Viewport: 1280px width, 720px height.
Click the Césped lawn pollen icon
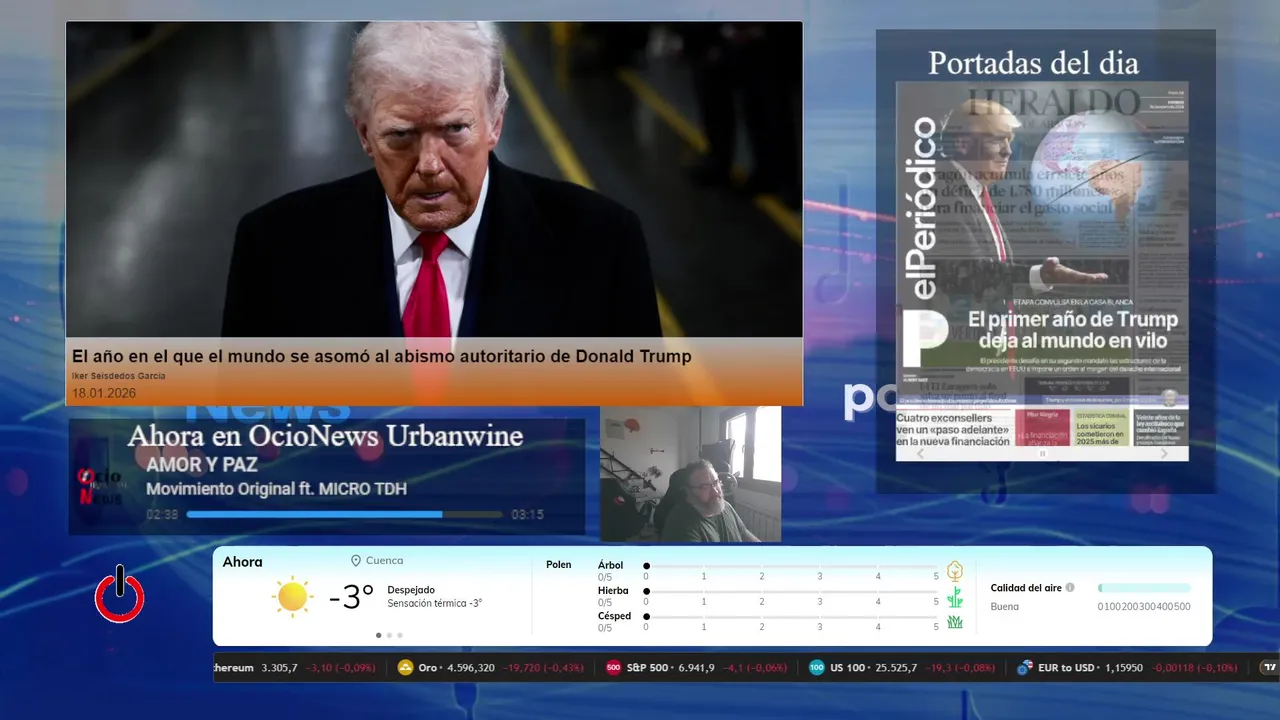(x=955, y=622)
